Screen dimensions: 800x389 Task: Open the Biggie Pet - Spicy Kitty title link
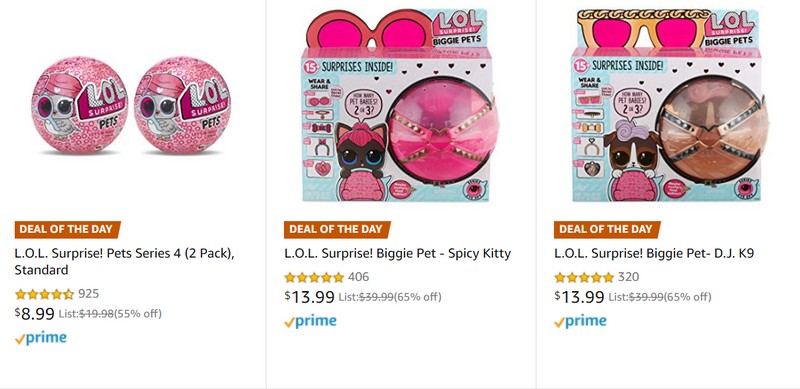(397, 253)
